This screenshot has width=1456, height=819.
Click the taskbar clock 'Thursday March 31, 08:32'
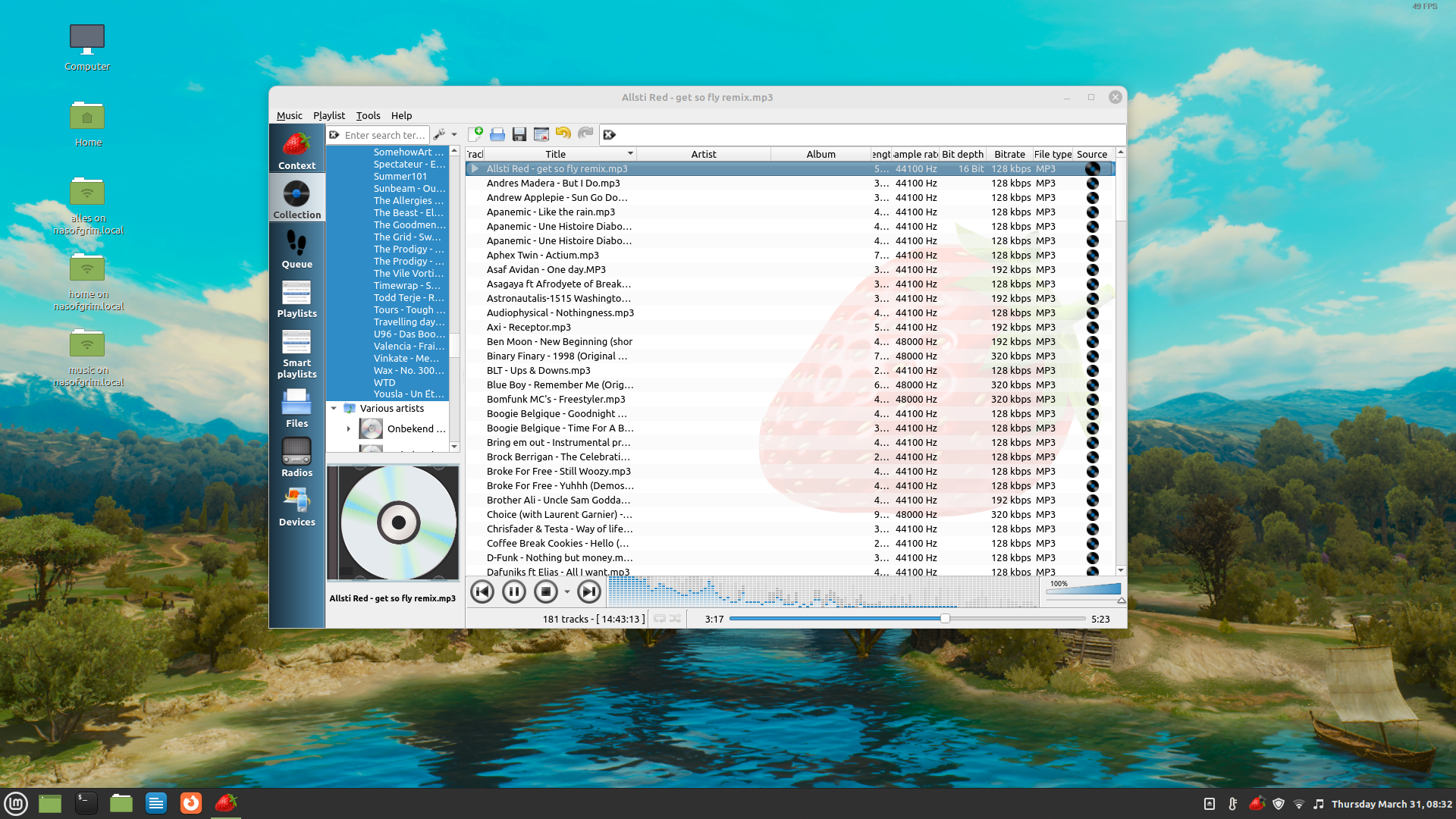point(1392,804)
